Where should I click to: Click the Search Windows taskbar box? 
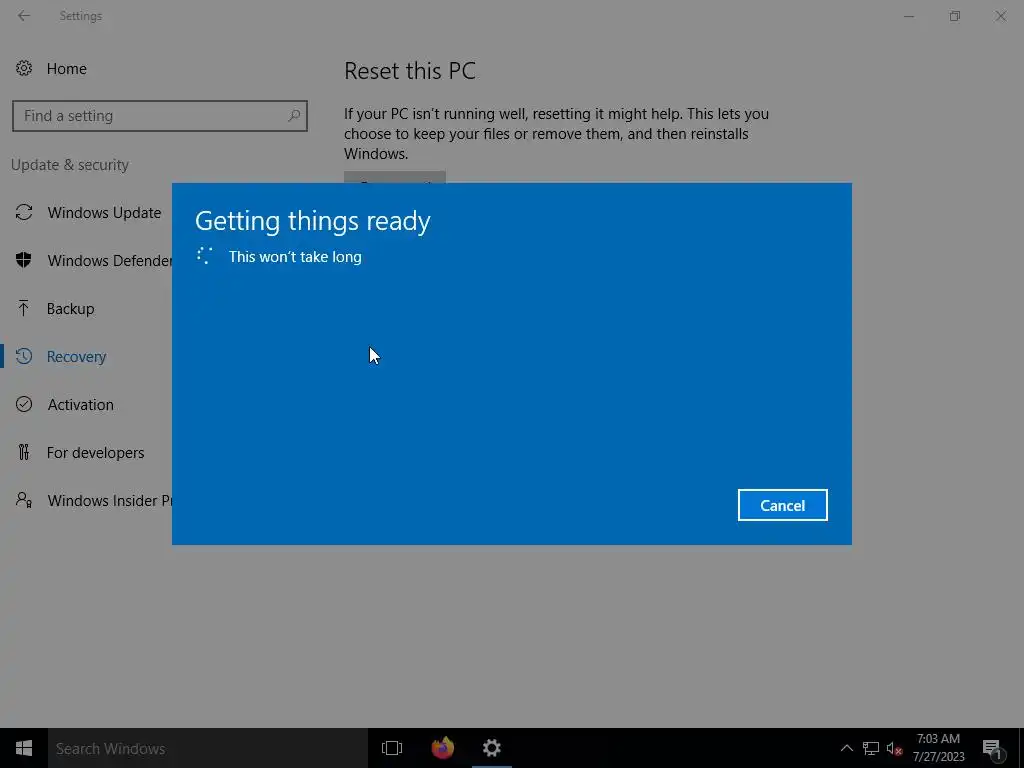tap(208, 748)
